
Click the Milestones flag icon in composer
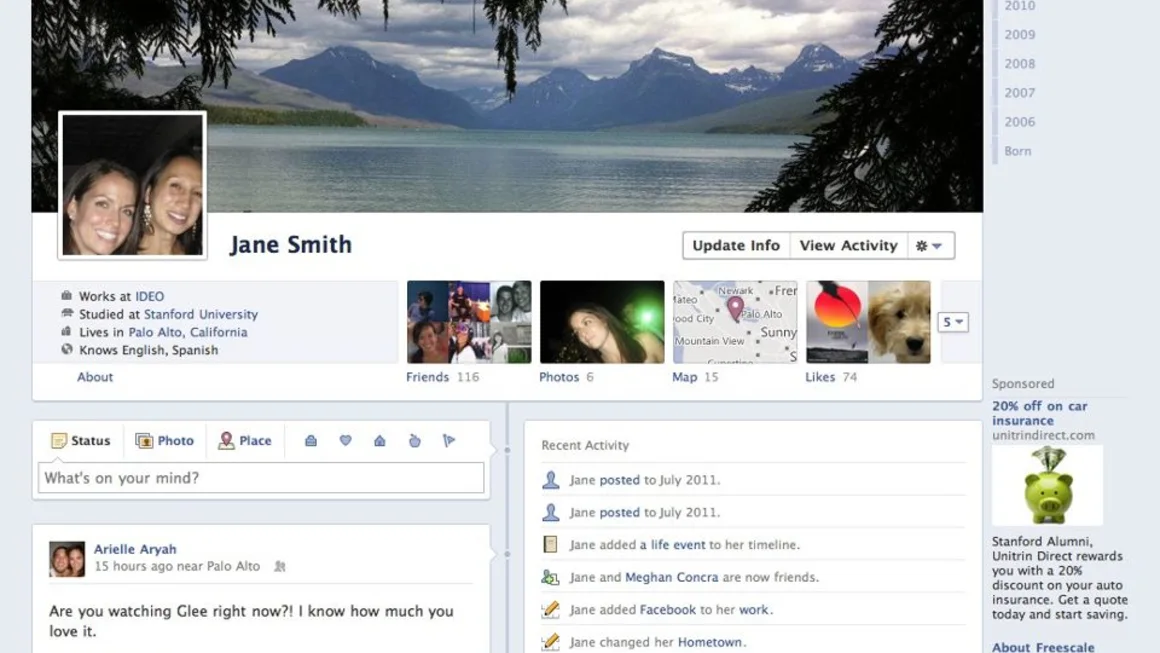[x=448, y=441]
